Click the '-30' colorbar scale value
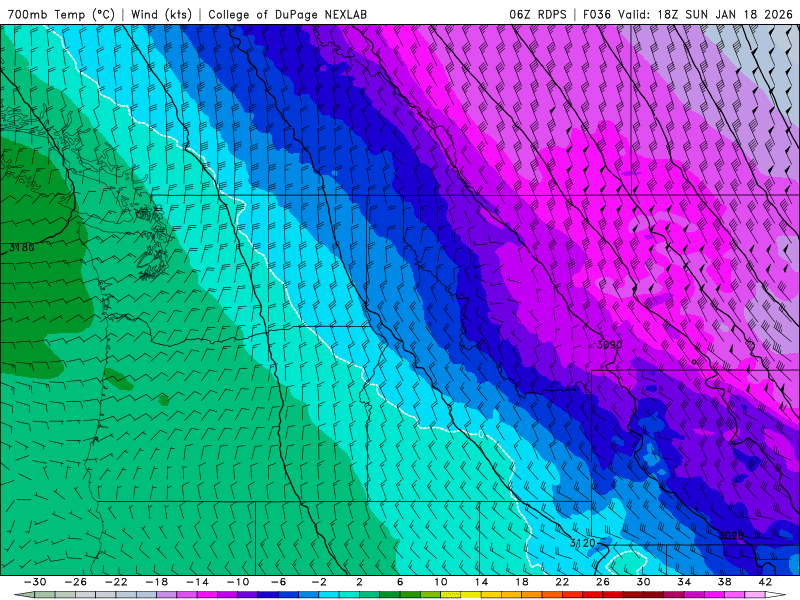 coord(35,582)
